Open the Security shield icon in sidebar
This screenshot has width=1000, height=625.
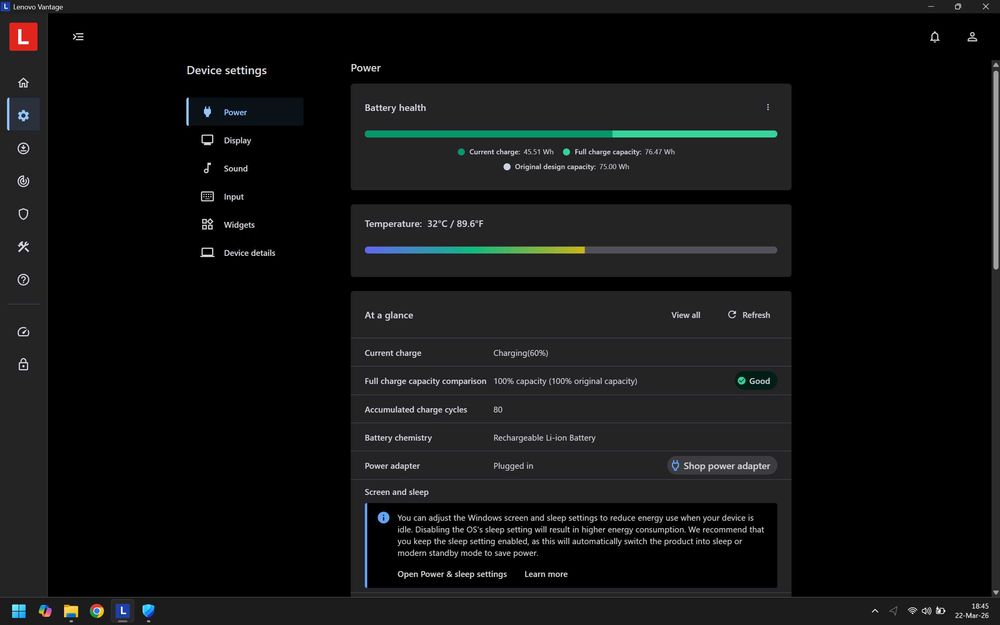[24, 214]
